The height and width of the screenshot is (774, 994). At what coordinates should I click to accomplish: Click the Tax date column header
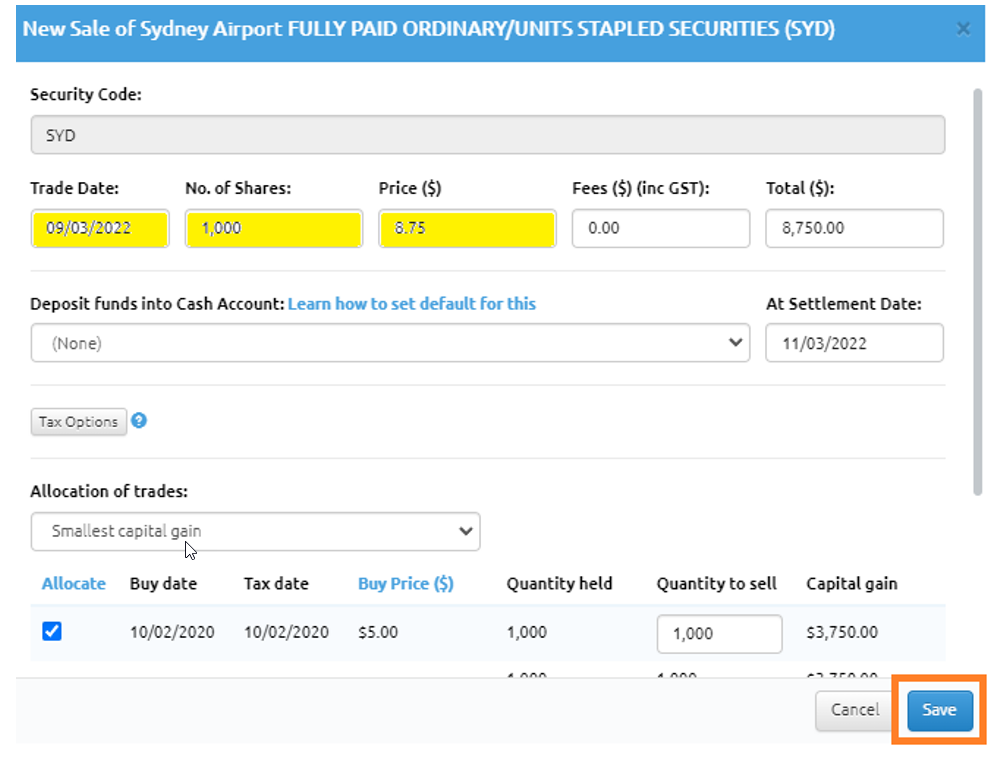(276, 583)
